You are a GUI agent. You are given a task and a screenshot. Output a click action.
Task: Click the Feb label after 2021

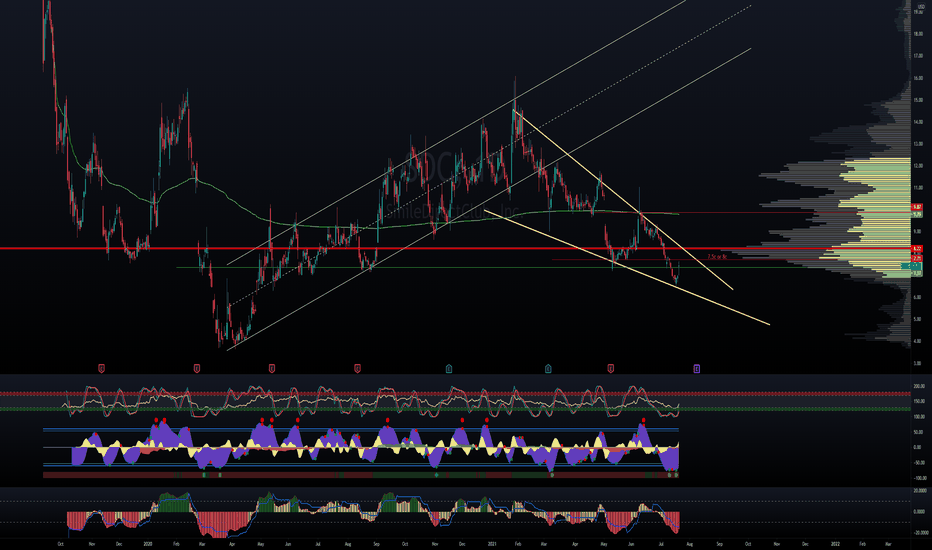point(518,544)
